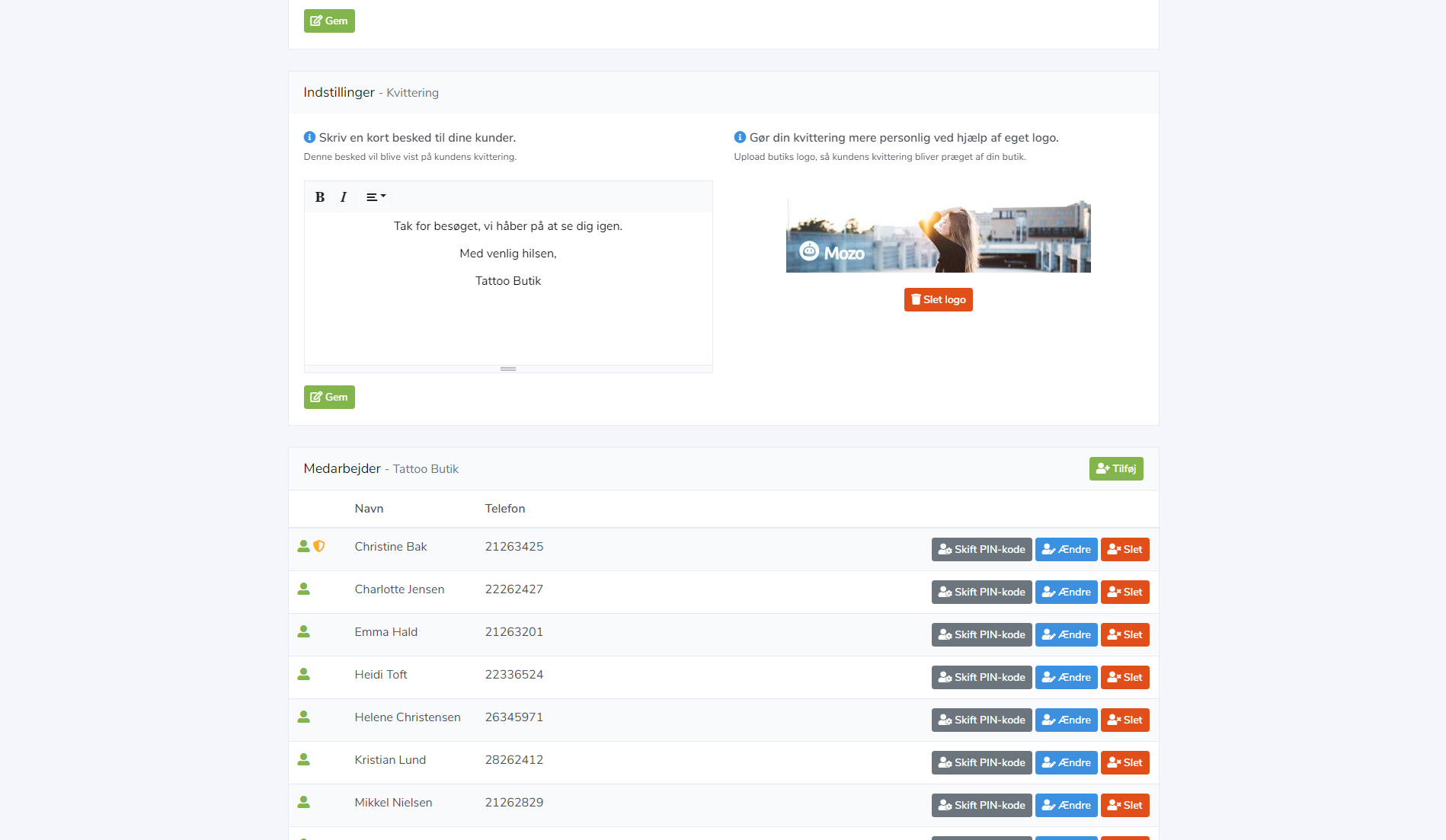
Task: Click into the receipt message text area
Action: 508,320
